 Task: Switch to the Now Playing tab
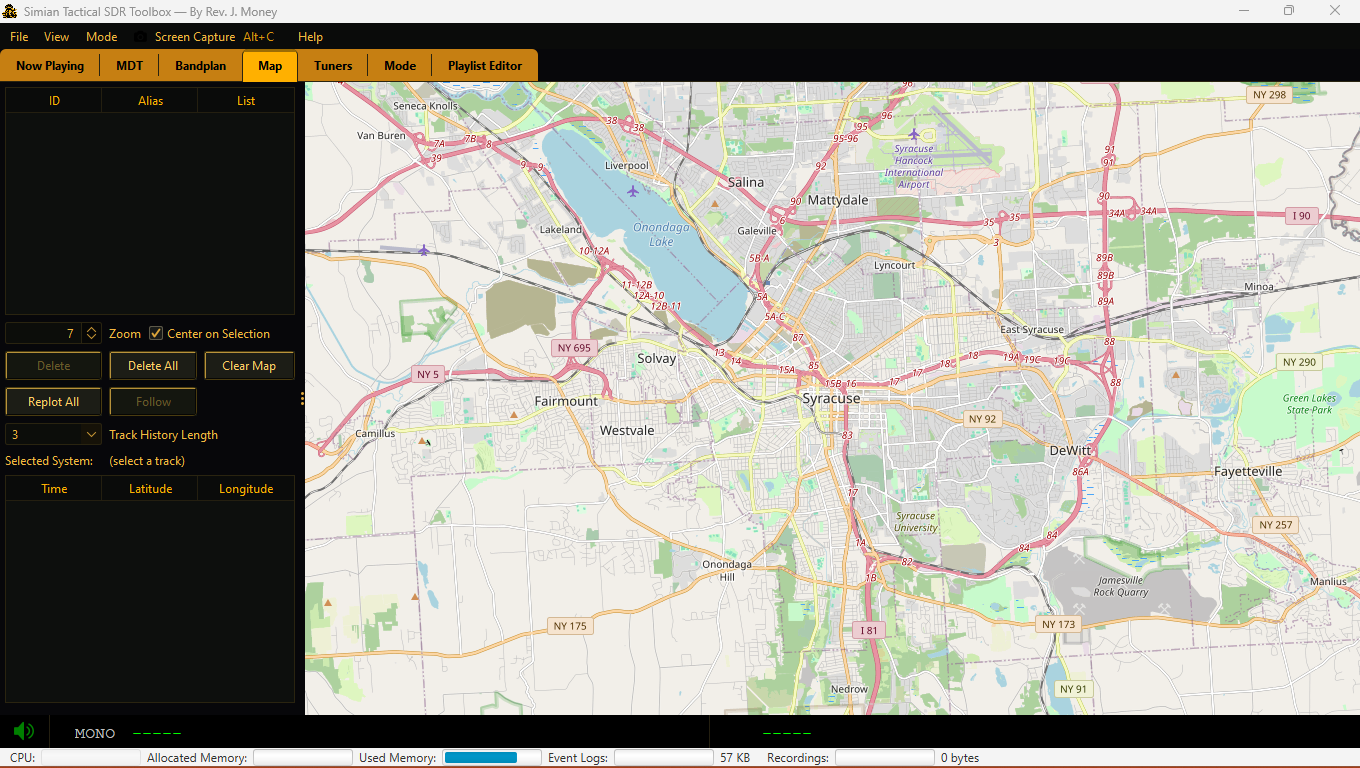pos(50,66)
